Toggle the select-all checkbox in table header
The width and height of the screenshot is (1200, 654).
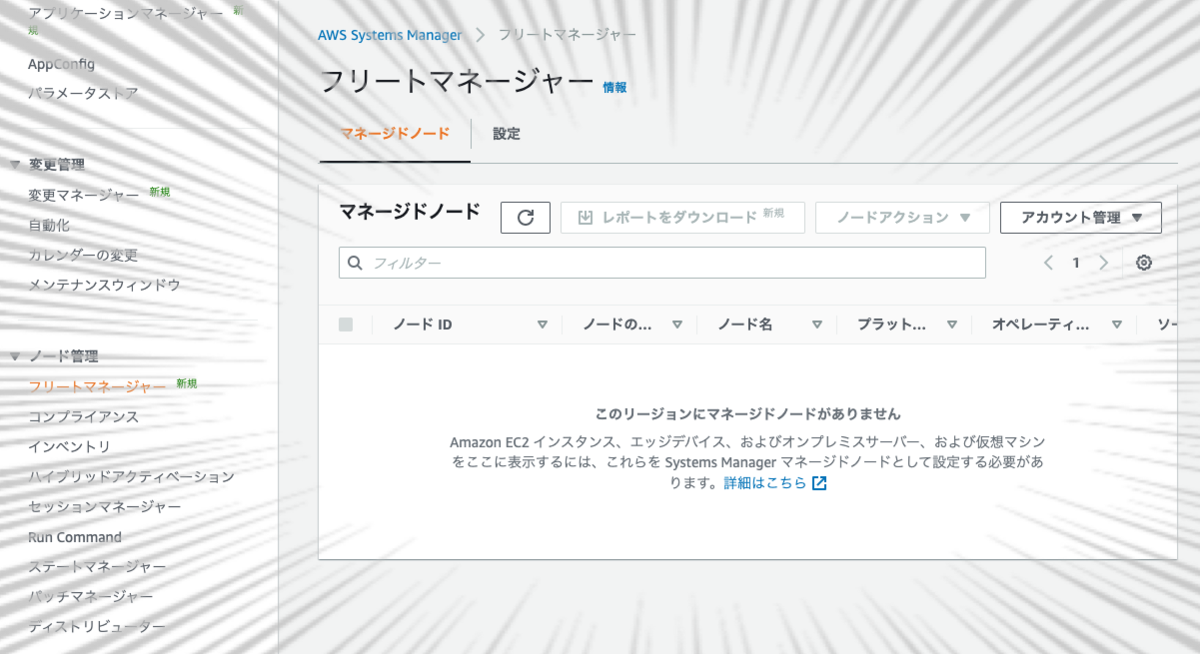[346, 325]
